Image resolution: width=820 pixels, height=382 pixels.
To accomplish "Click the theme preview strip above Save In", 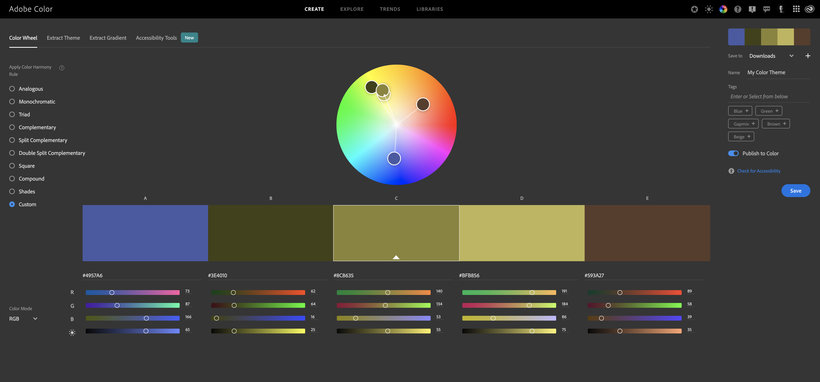I will (x=769, y=37).
